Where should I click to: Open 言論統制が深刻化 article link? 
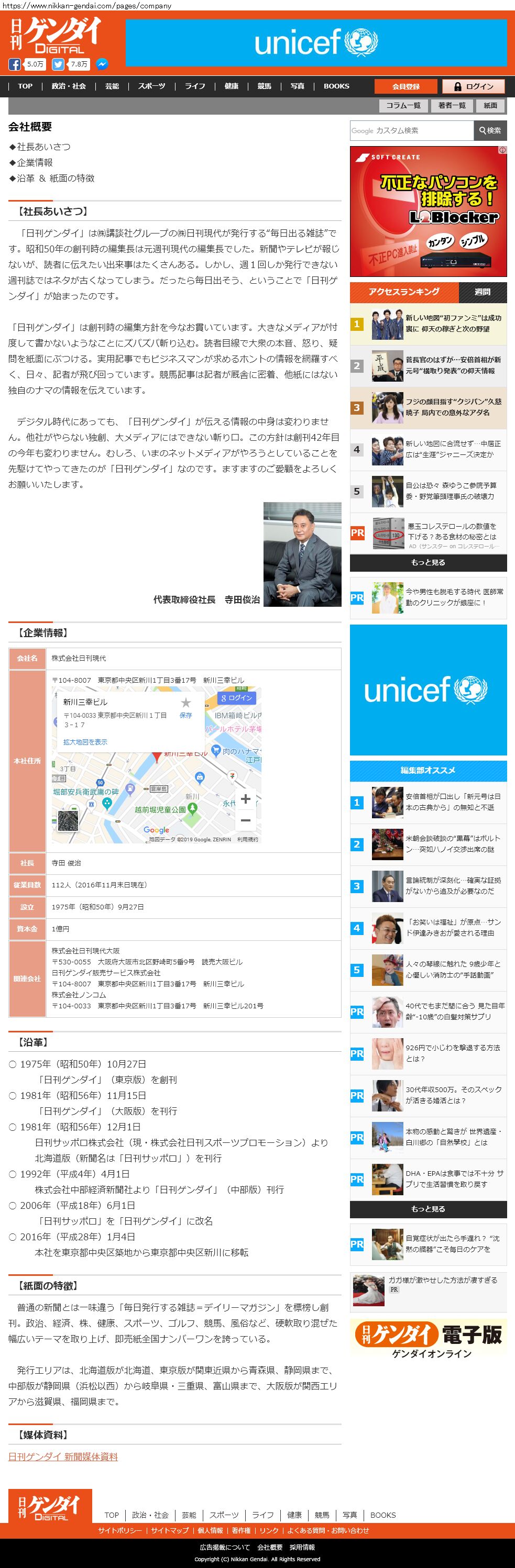[x=454, y=886]
